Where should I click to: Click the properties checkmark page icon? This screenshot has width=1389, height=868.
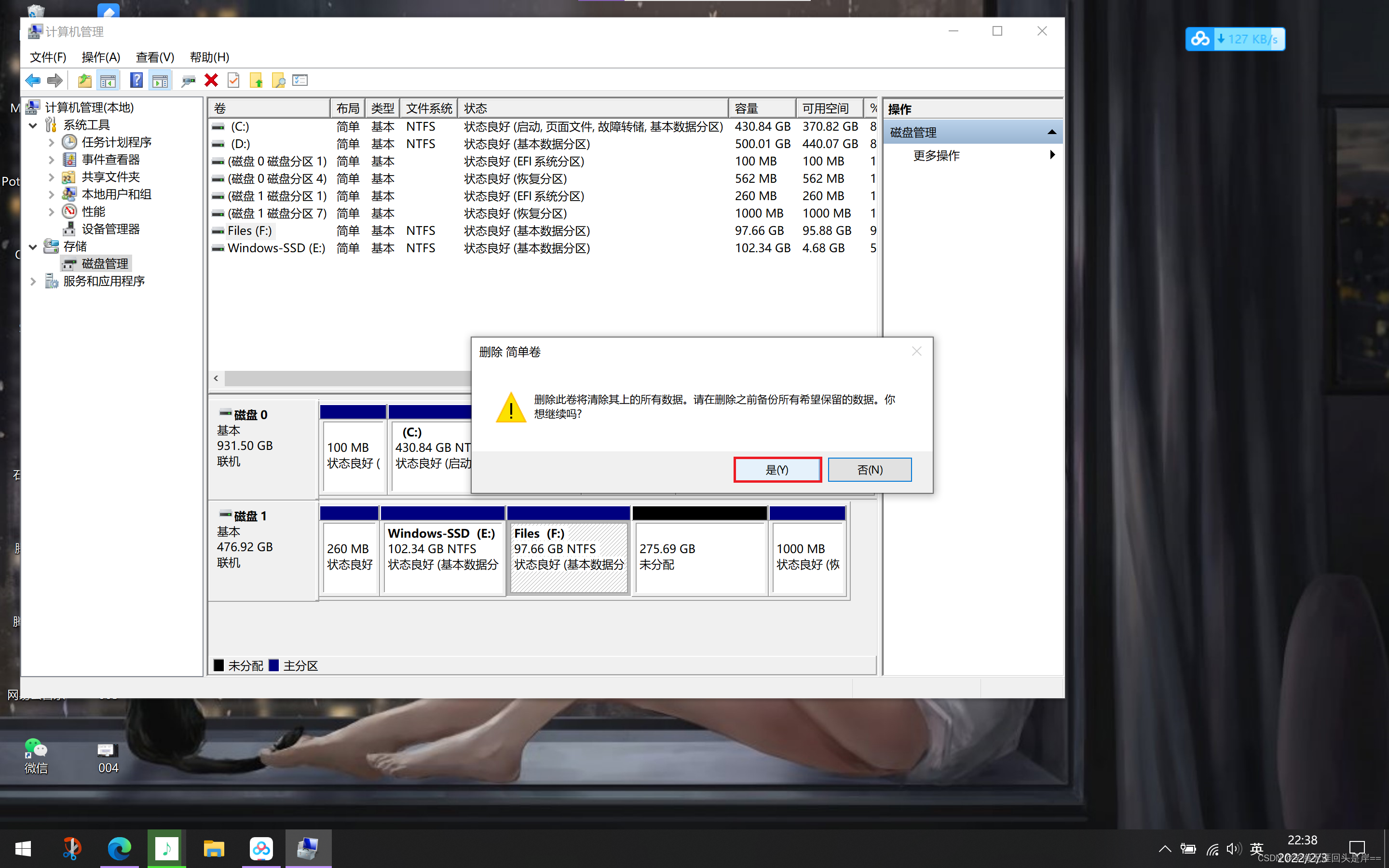point(233,81)
